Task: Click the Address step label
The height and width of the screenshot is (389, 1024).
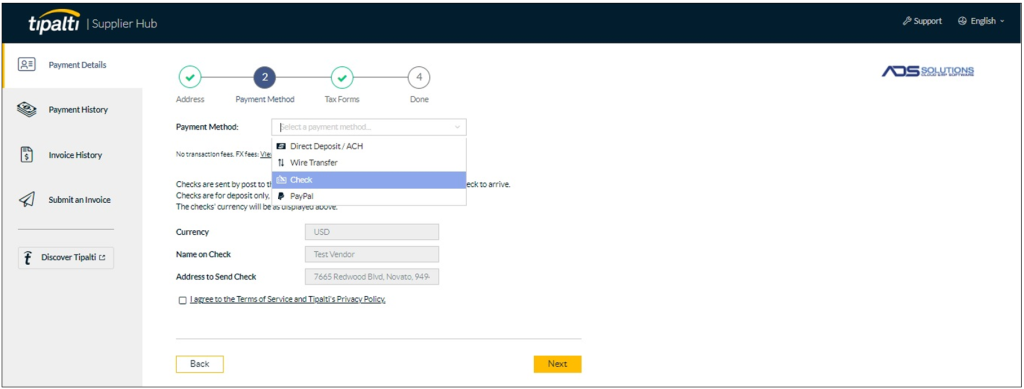Action: coord(190,99)
